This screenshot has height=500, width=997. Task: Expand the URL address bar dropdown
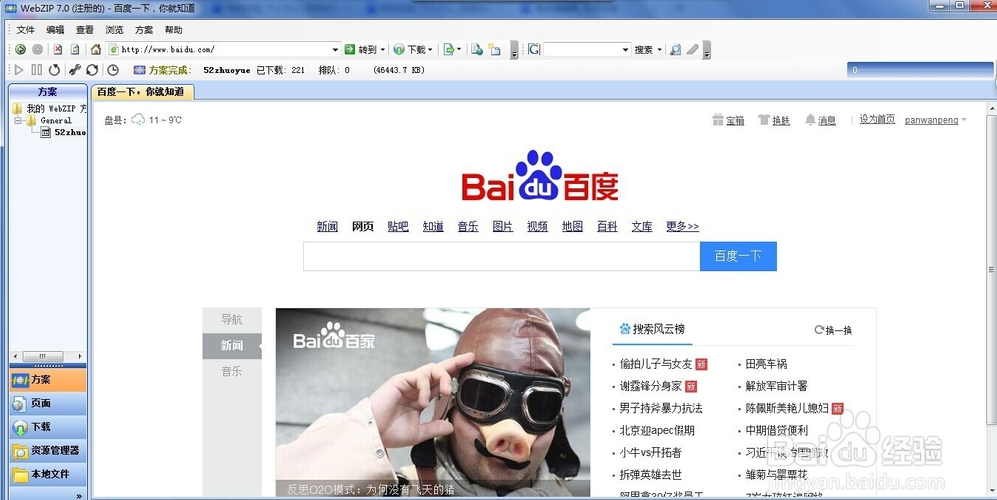point(335,50)
